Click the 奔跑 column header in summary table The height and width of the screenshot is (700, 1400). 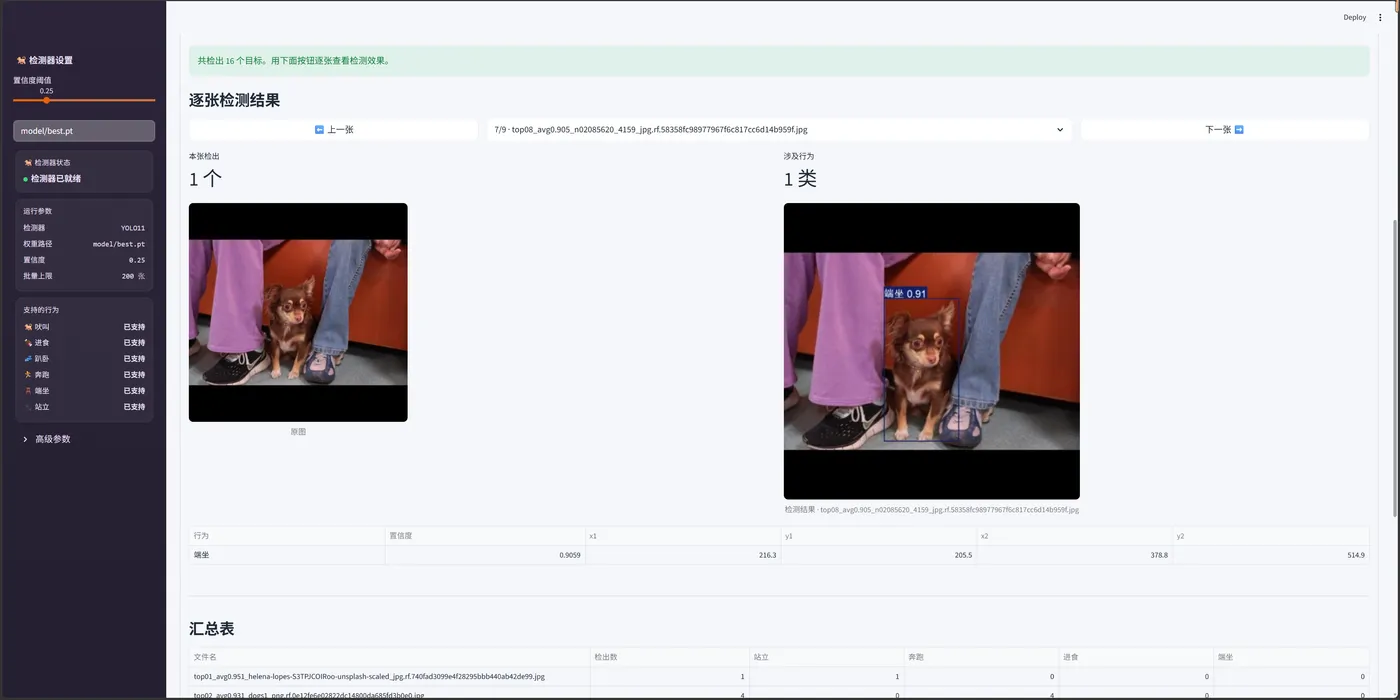(x=981, y=657)
